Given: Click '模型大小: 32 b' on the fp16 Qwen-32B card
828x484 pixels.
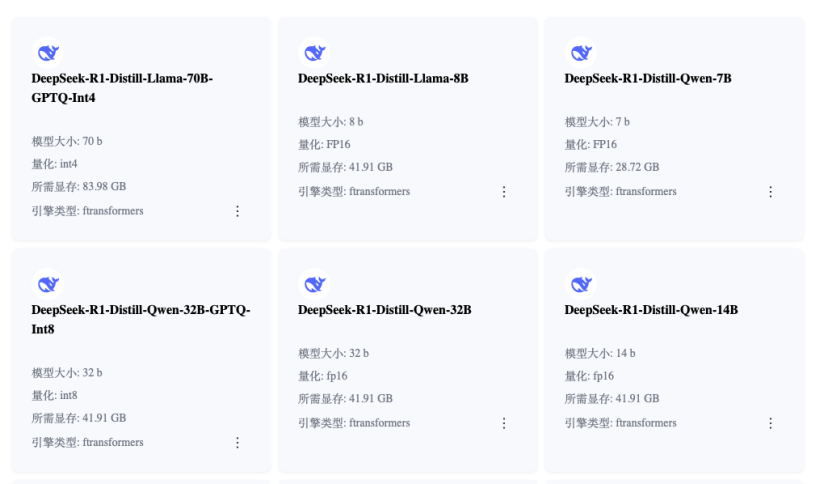Looking at the screenshot, I should tap(333, 353).
